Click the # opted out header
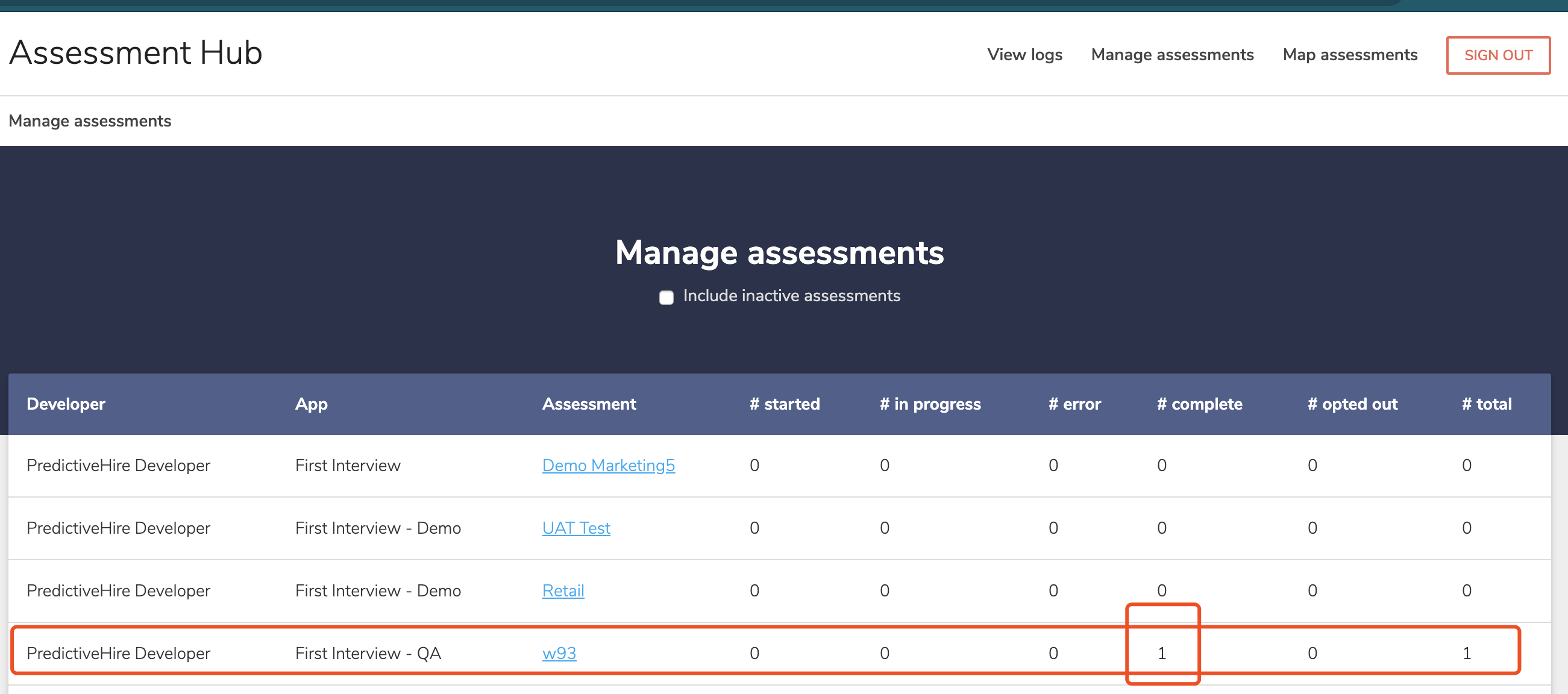Screen dimensions: 1568x694 click(x=1352, y=404)
